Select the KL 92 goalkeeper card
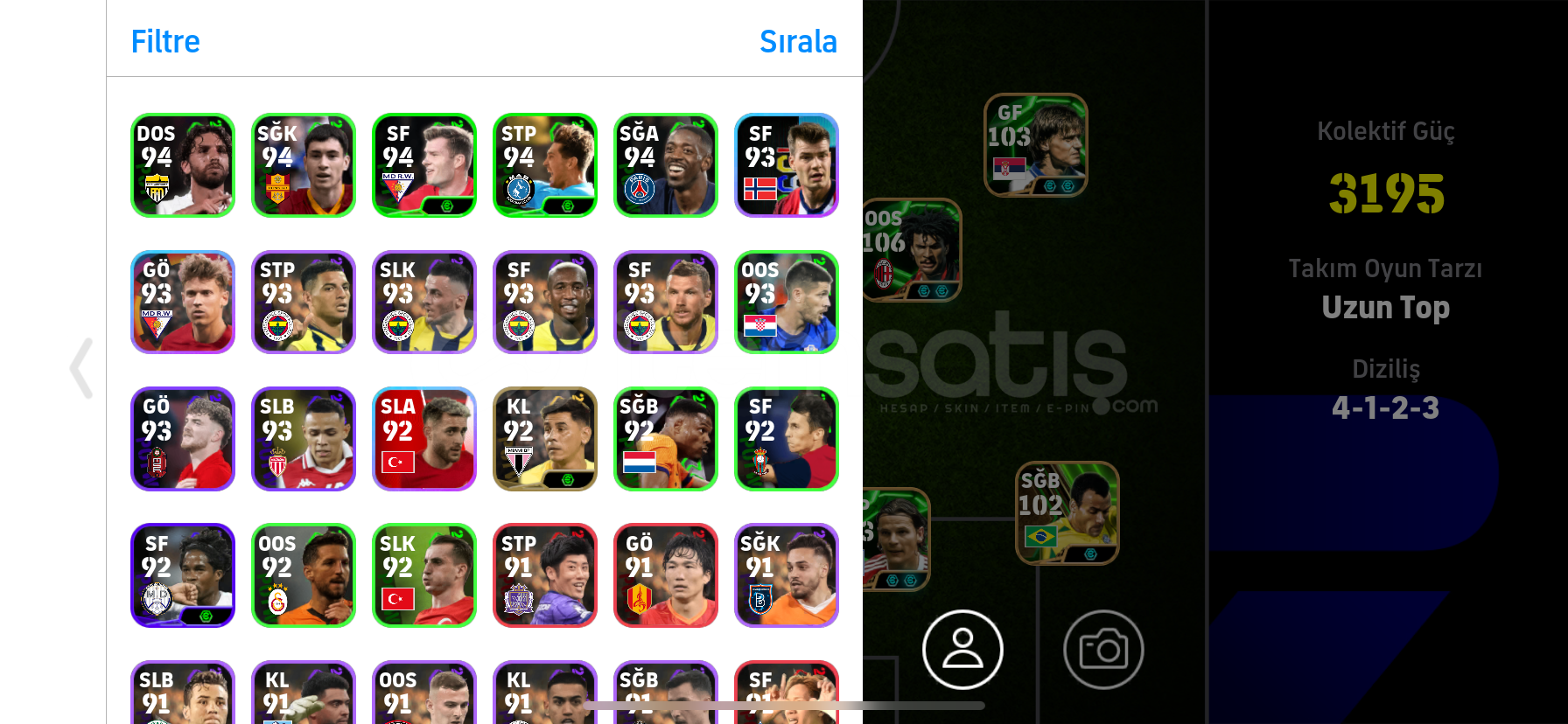The width and height of the screenshot is (1568, 724). (545, 439)
